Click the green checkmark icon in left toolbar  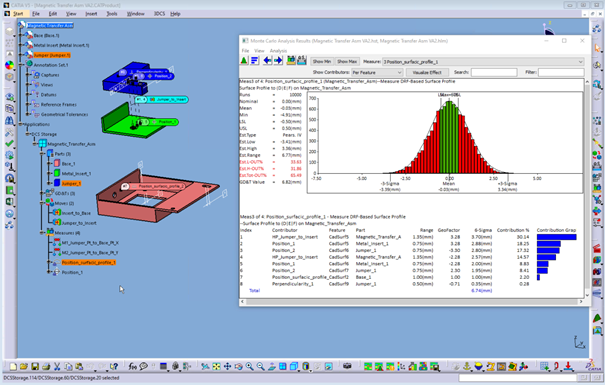[10, 144]
